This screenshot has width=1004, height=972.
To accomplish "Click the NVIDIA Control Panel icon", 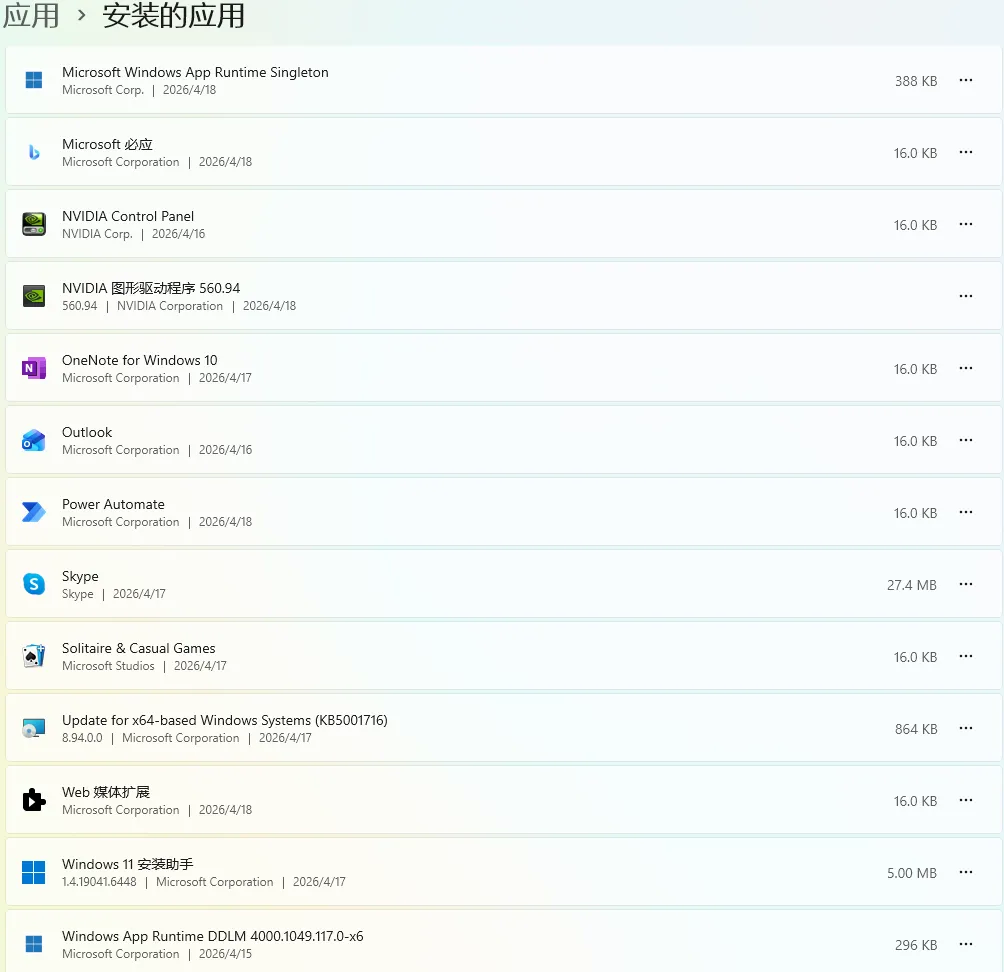I will (33, 224).
